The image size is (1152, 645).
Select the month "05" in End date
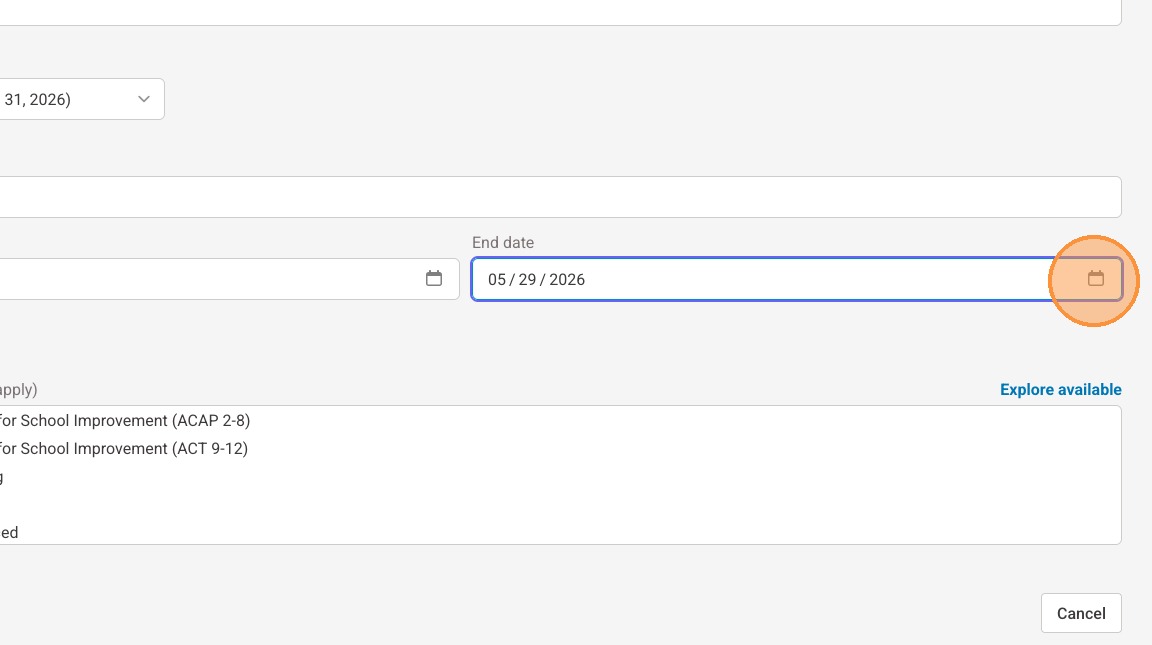pyautogui.click(x=497, y=279)
